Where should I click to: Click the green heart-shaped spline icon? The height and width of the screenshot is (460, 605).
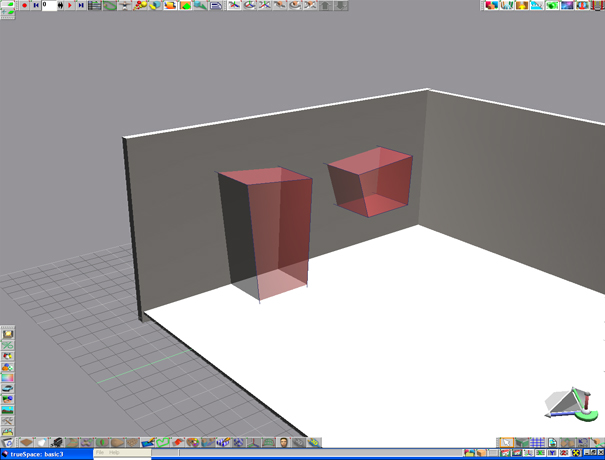pyautogui.click(x=162, y=442)
